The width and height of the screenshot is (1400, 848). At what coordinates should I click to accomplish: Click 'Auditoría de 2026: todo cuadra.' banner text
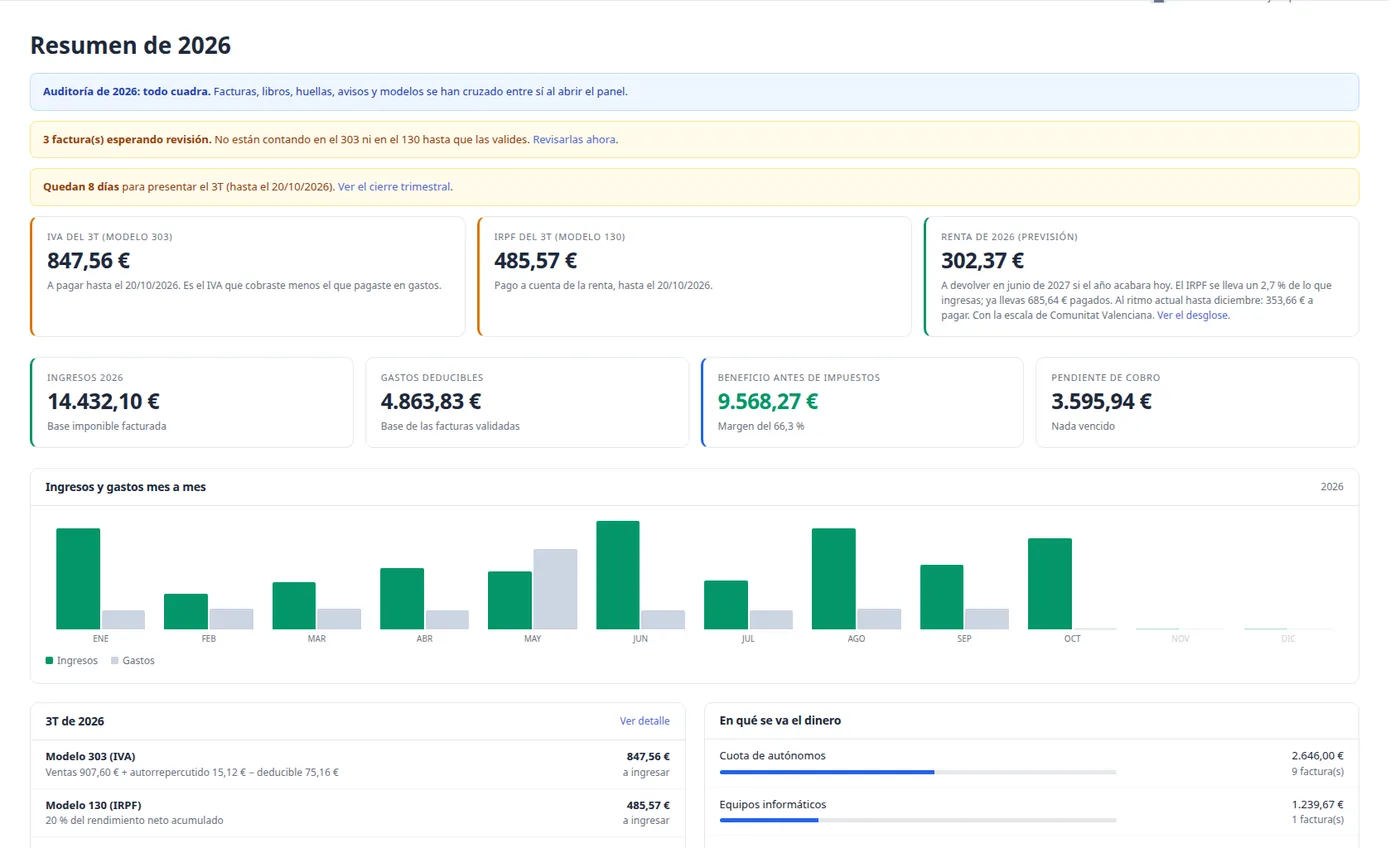[127, 92]
